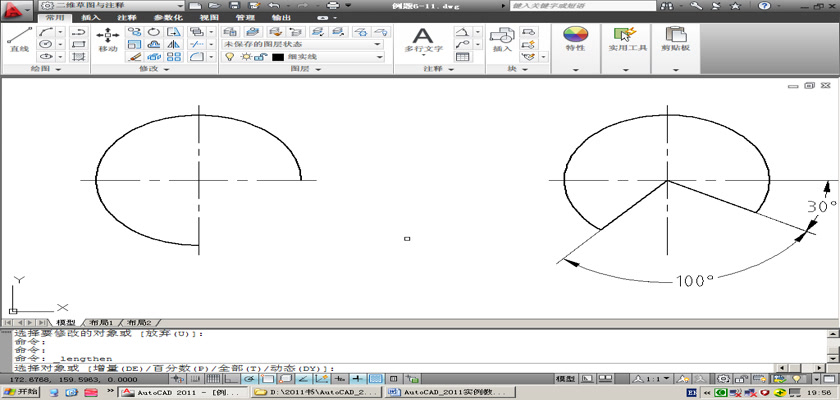Click the Plot/Print icon in quick access toolbar
840x400 pixels.
click(x=333, y=5)
